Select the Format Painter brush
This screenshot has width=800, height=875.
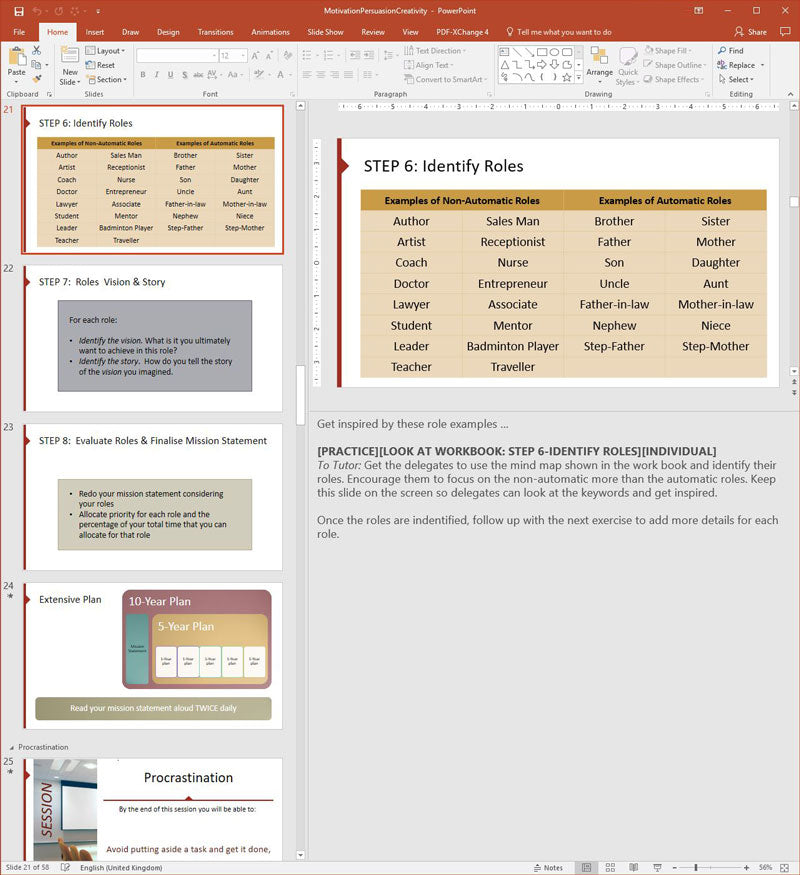click(36, 79)
